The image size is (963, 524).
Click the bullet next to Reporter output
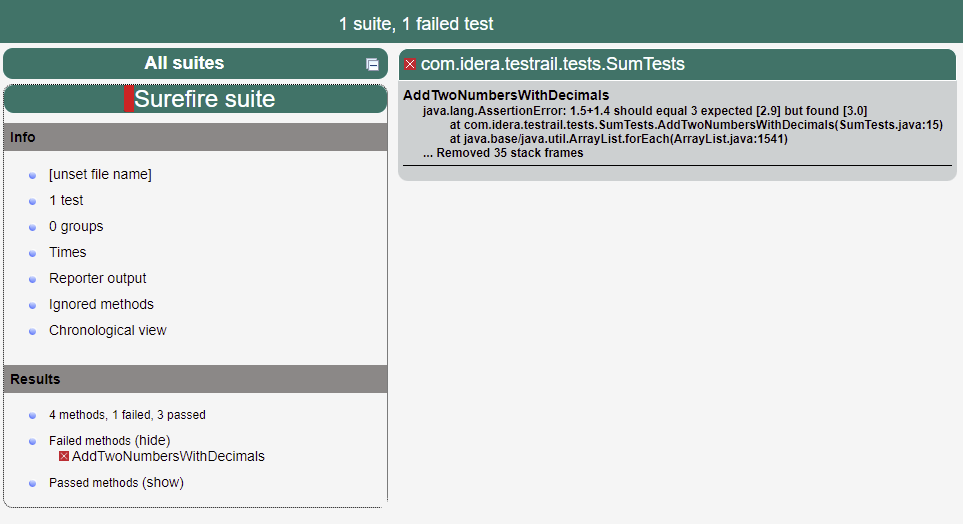click(33, 279)
